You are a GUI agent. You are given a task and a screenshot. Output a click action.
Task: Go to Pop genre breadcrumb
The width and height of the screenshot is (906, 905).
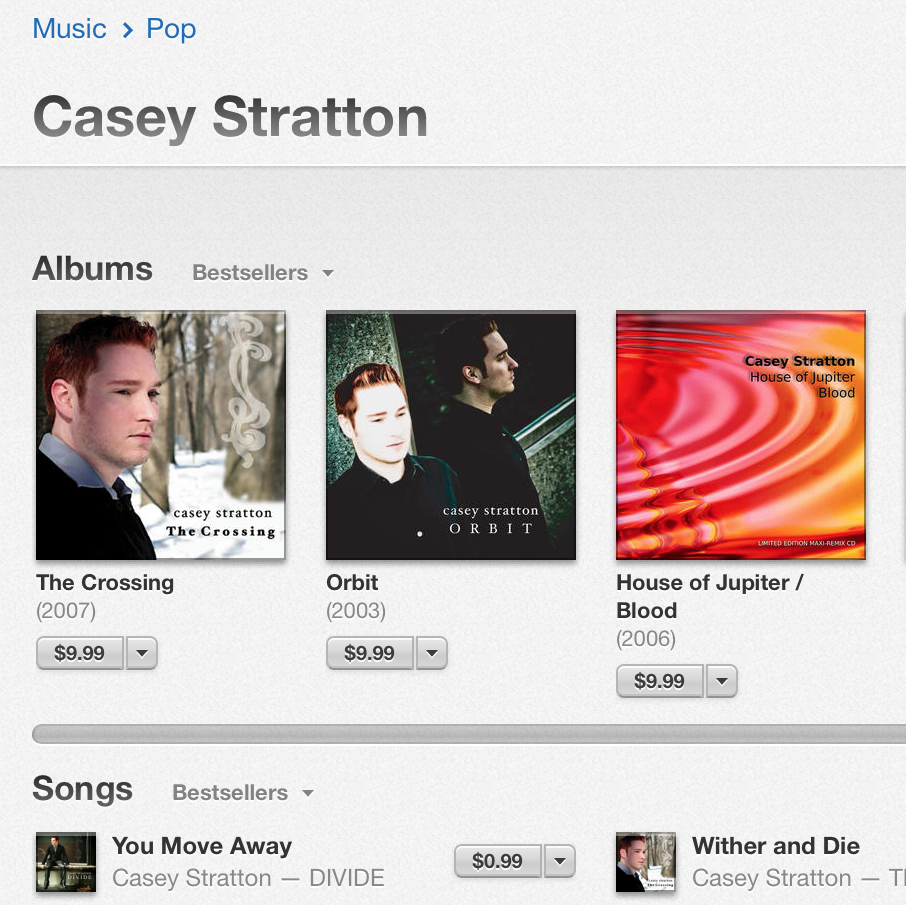point(171,28)
